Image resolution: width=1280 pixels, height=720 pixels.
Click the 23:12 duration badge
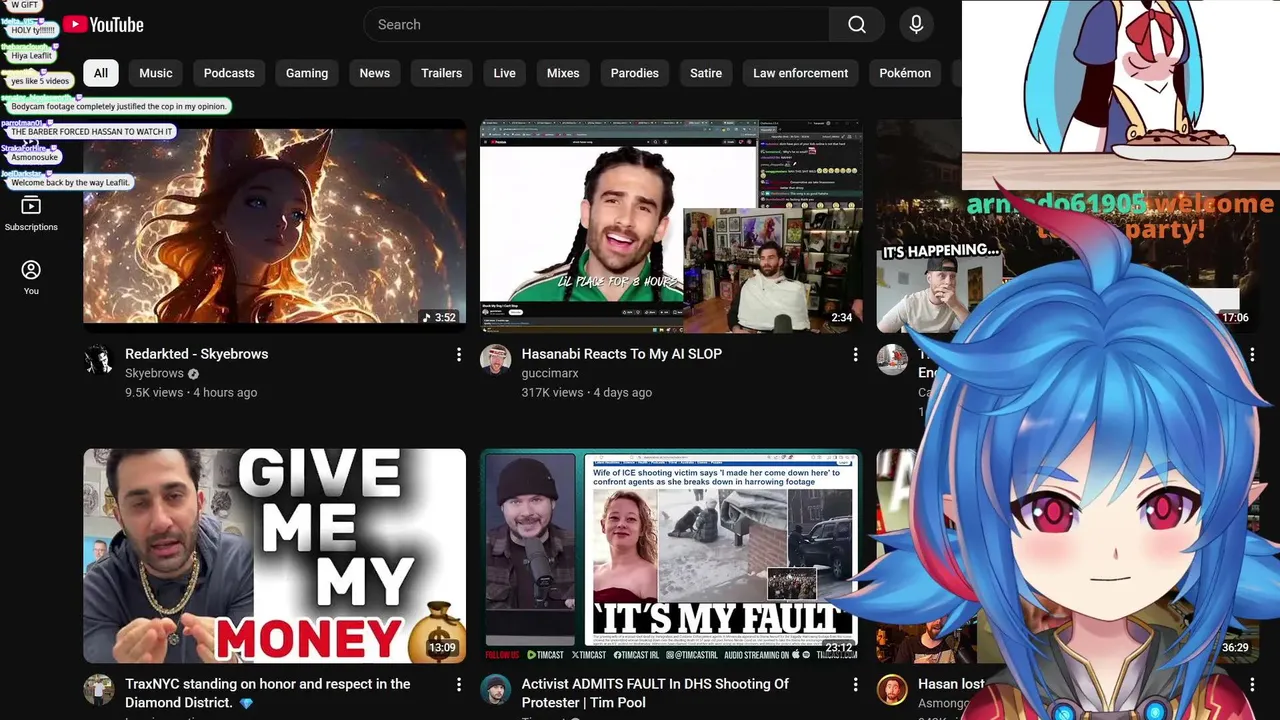(x=839, y=648)
